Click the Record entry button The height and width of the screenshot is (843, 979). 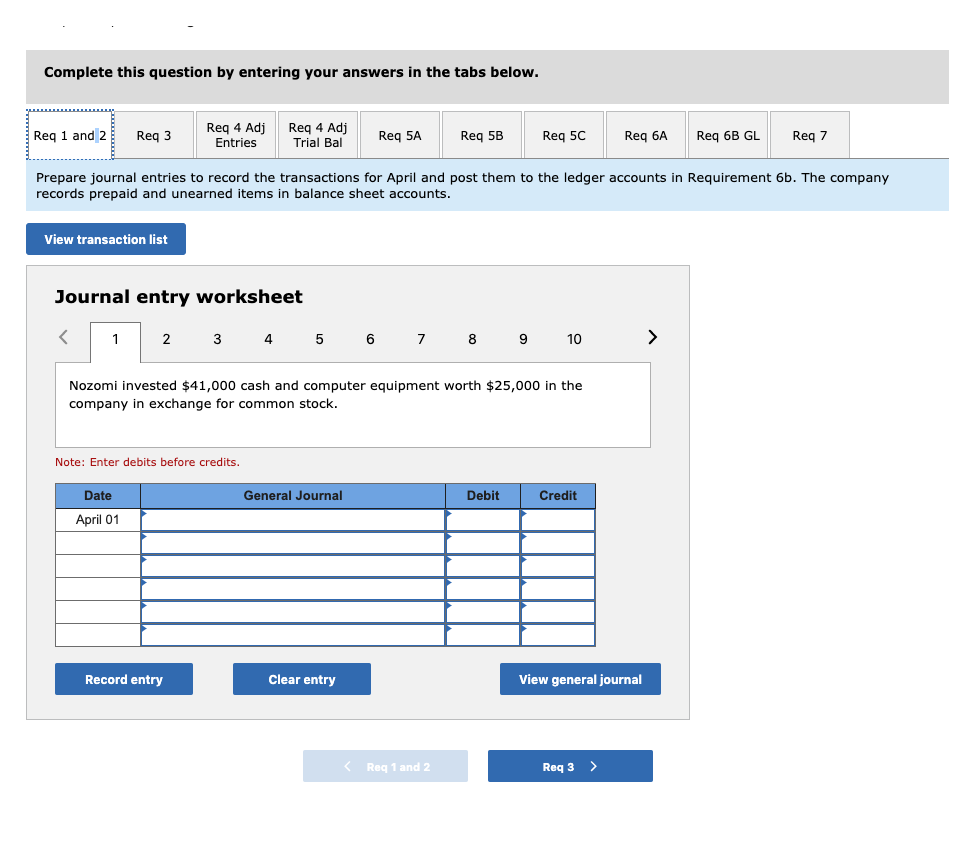124,679
